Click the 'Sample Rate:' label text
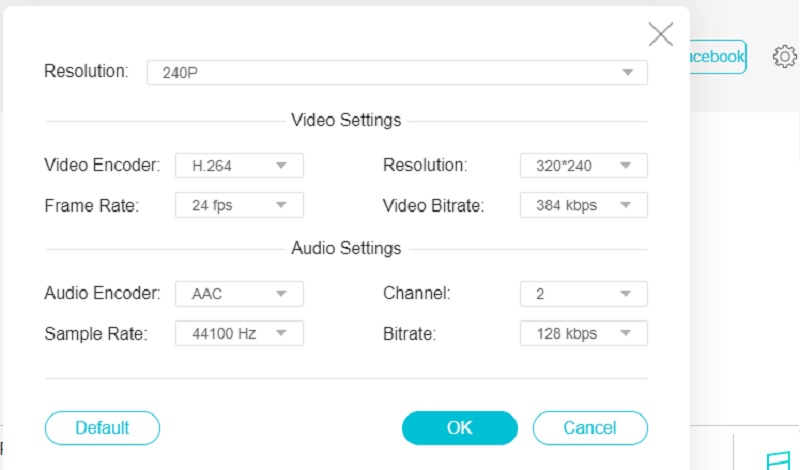This screenshot has height=470, width=800. [96, 333]
